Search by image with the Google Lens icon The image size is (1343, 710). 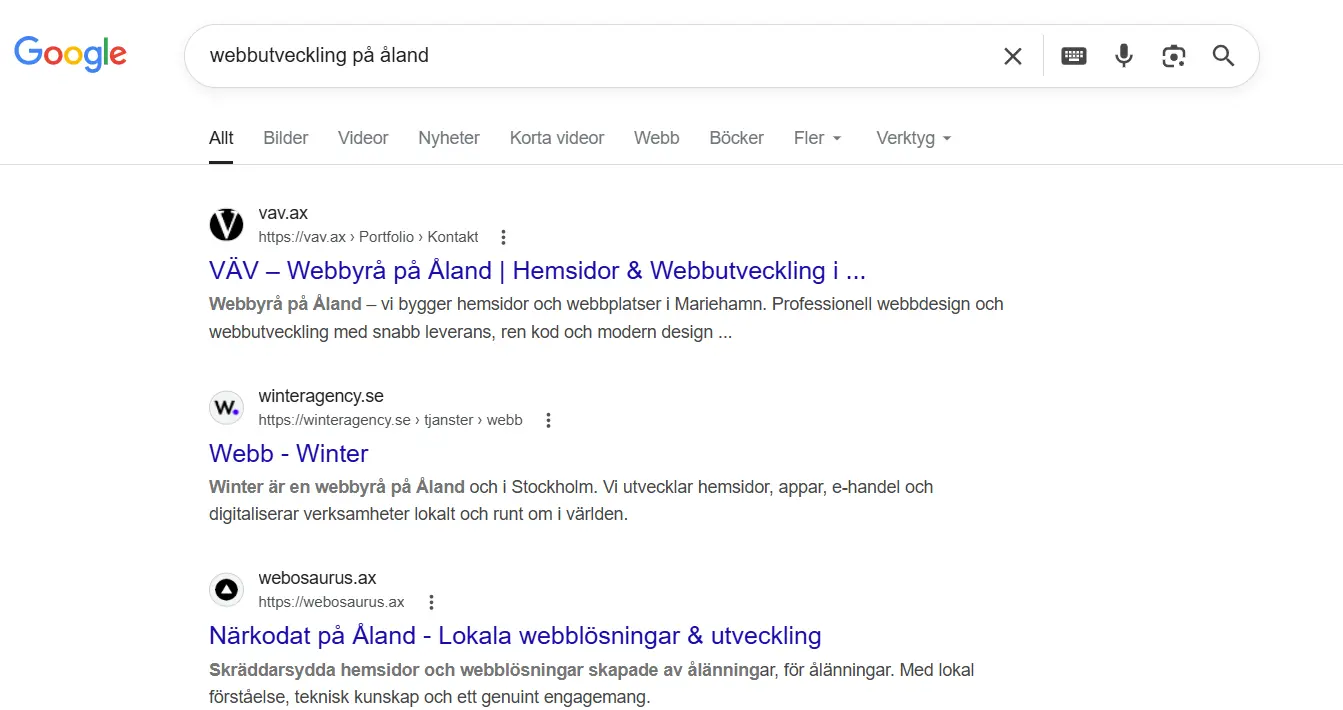coord(1173,56)
